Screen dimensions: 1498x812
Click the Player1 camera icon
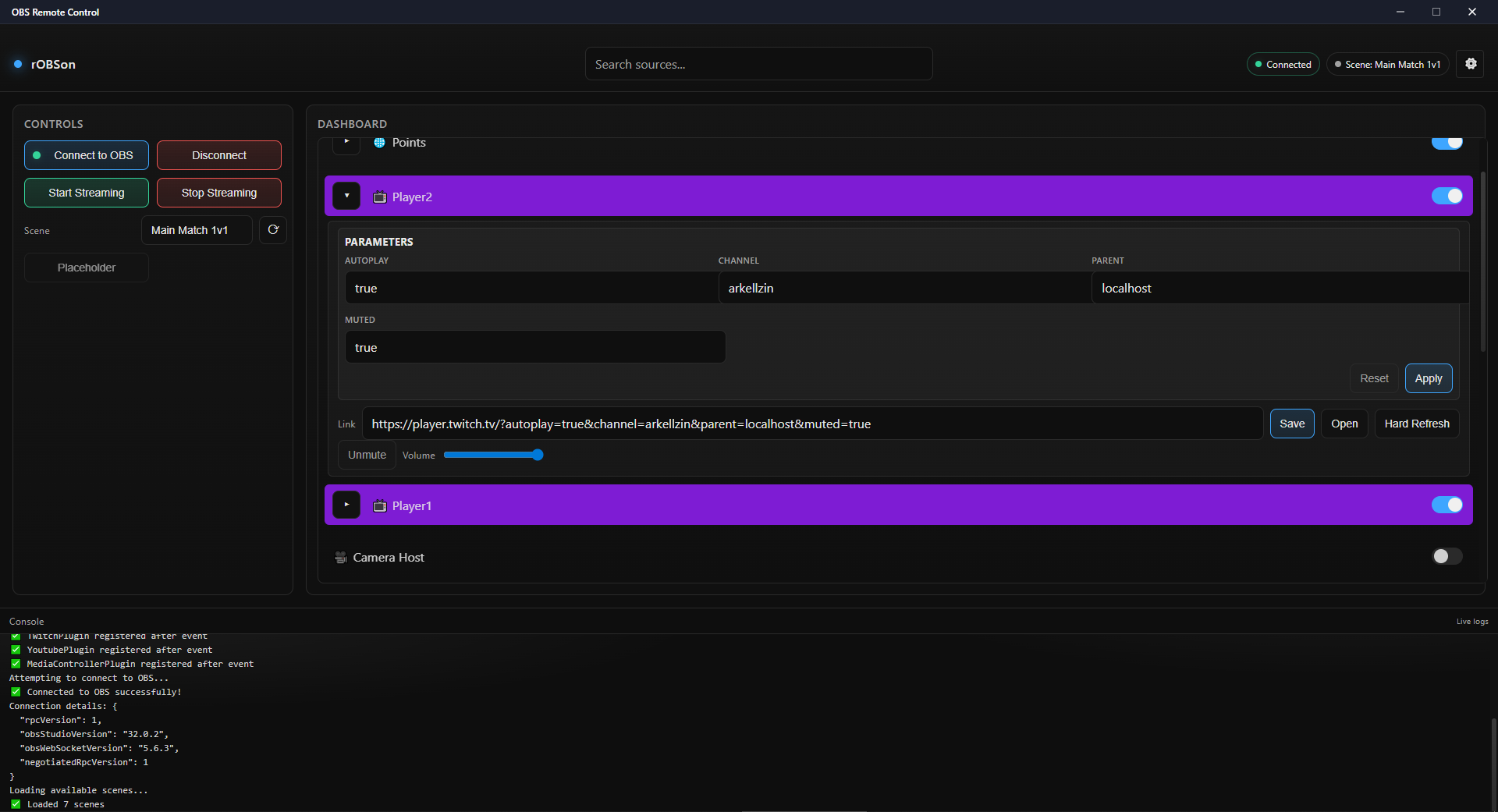point(379,505)
